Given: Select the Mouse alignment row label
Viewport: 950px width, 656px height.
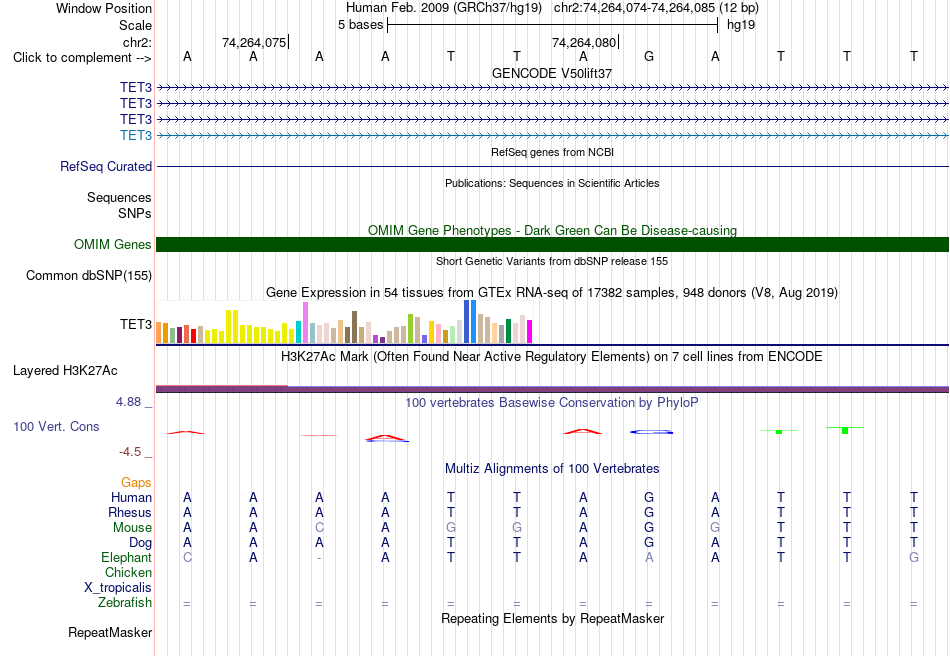Looking at the screenshot, I should tap(132, 528).
